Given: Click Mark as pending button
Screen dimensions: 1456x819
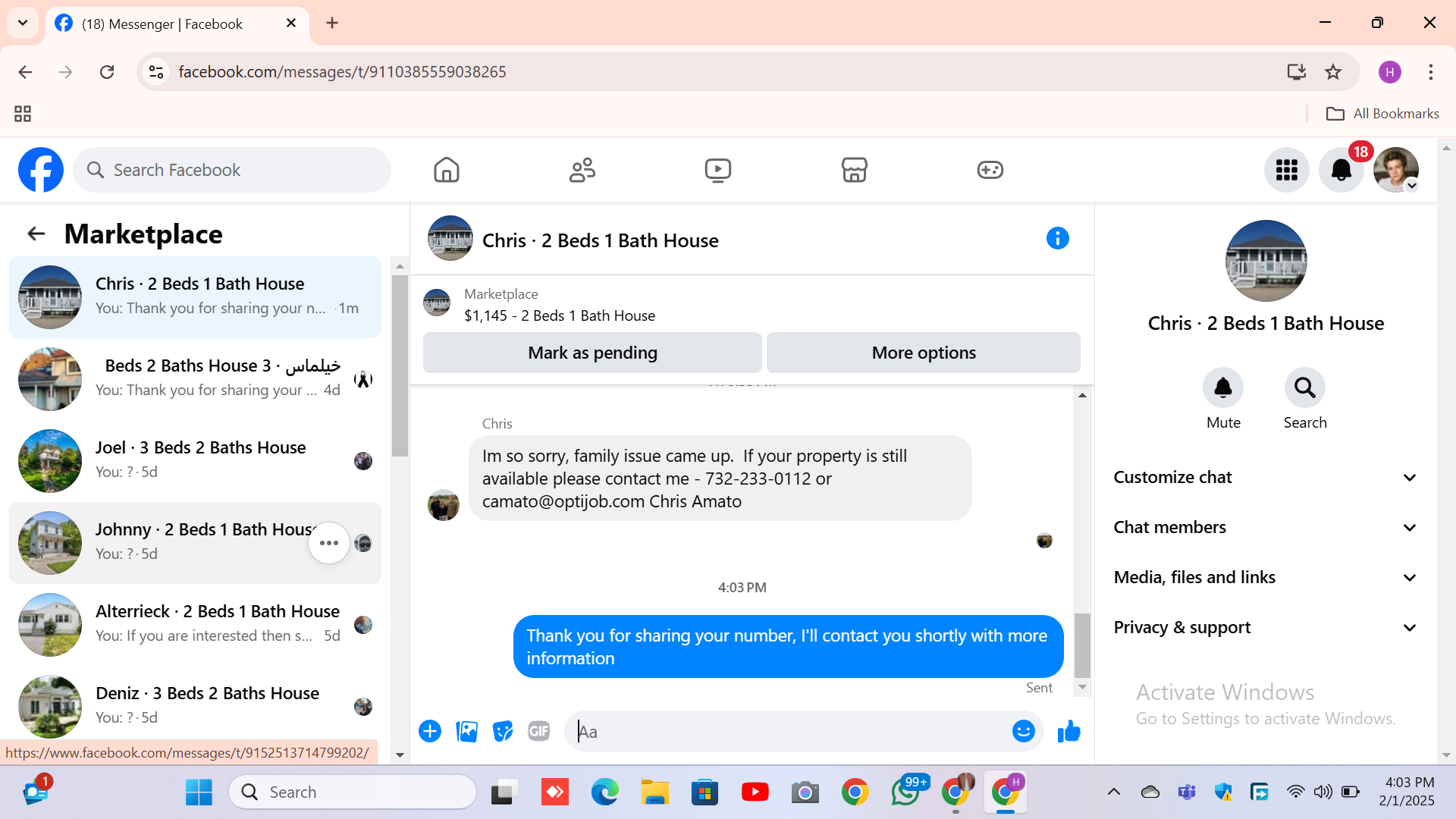Looking at the screenshot, I should 592,353.
